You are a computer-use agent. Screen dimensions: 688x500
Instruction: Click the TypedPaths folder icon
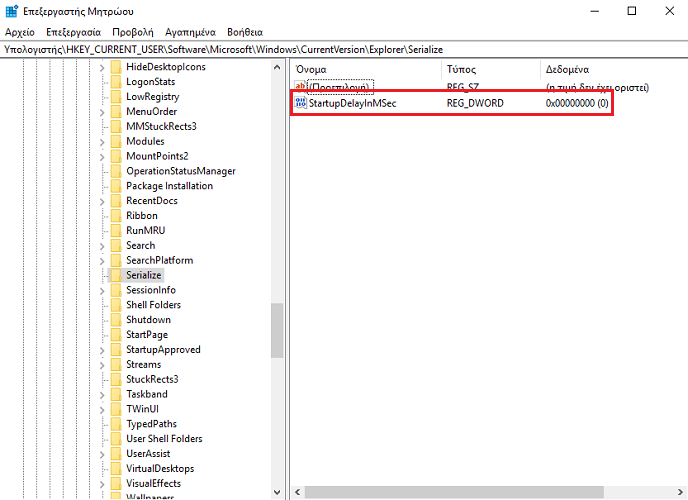[x=116, y=424]
